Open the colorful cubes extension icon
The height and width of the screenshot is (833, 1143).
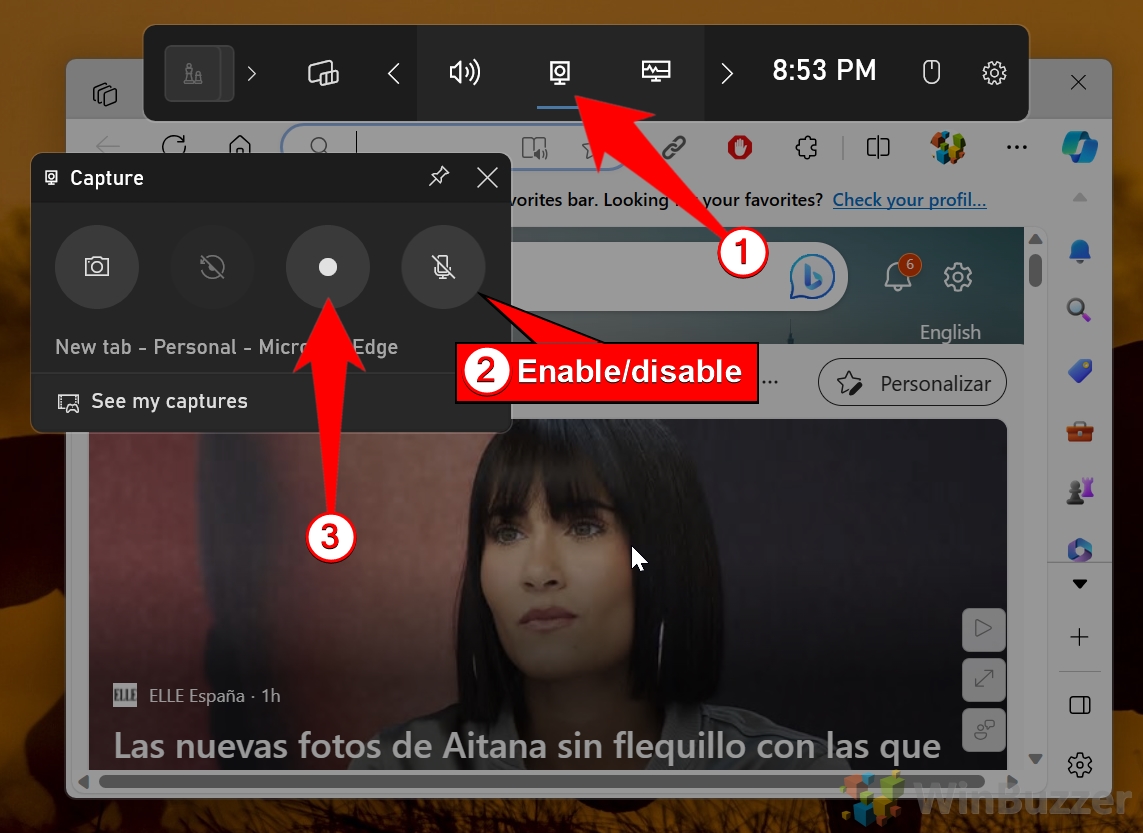pyautogui.click(x=948, y=147)
